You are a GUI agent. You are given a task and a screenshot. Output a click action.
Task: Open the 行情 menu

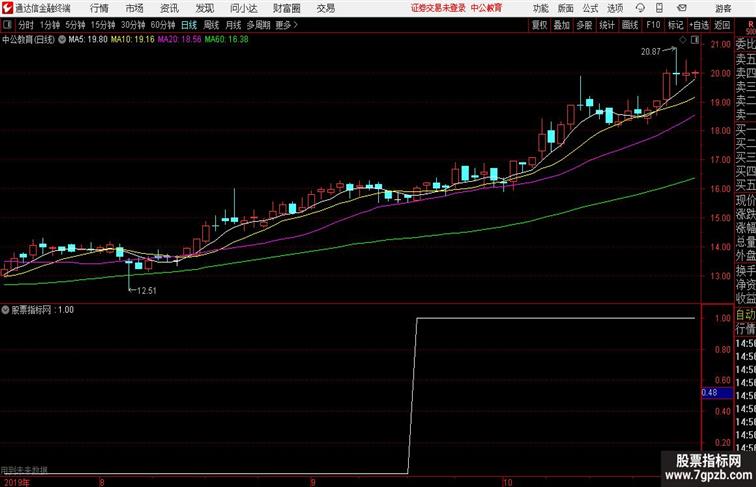(99, 8)
